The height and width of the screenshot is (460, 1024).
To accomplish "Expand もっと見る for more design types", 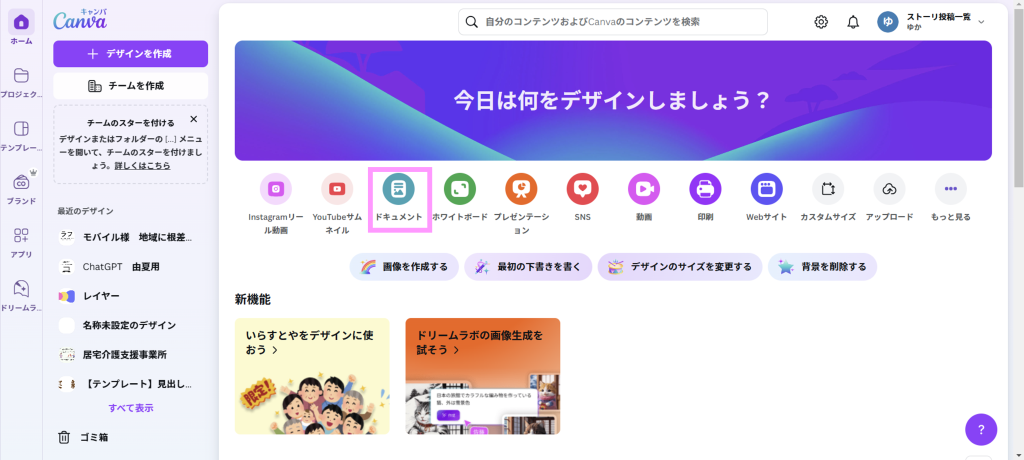I will (x=950, y=189).
